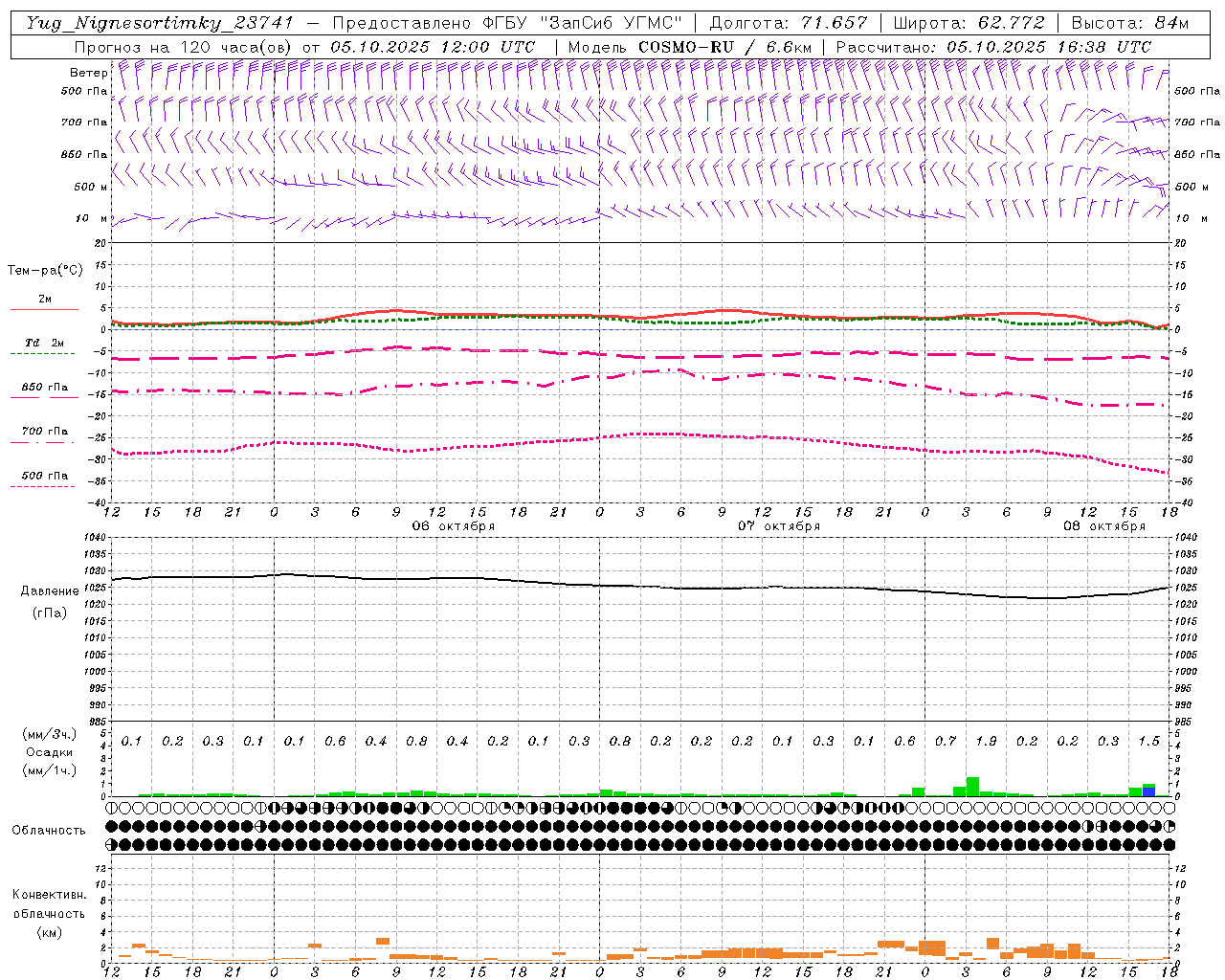Click the 06 октября date label
This screenshot has width=1225, height=980.
pos(454,526)
